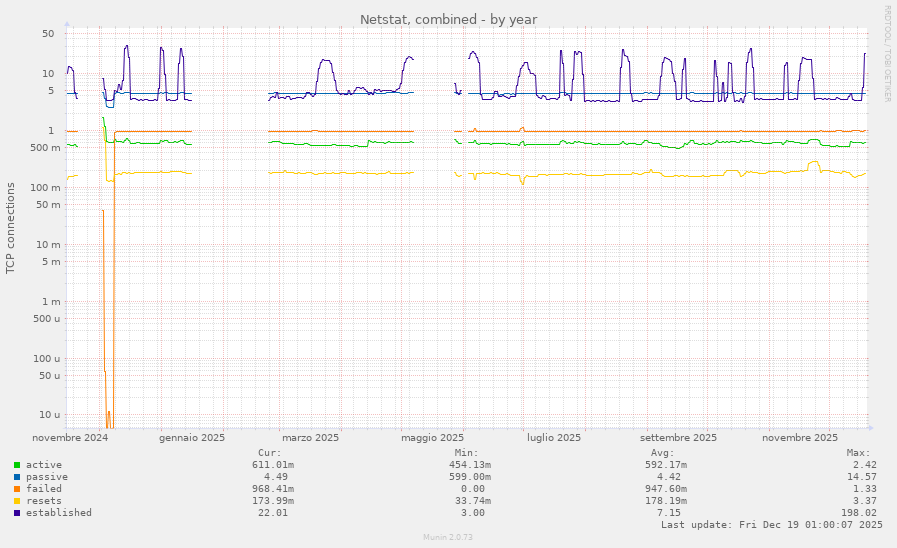The height and width of the screenshot is (548, 897).
Task: Click the 'novembre 2025' x-axis label
Action: point(800,438)
